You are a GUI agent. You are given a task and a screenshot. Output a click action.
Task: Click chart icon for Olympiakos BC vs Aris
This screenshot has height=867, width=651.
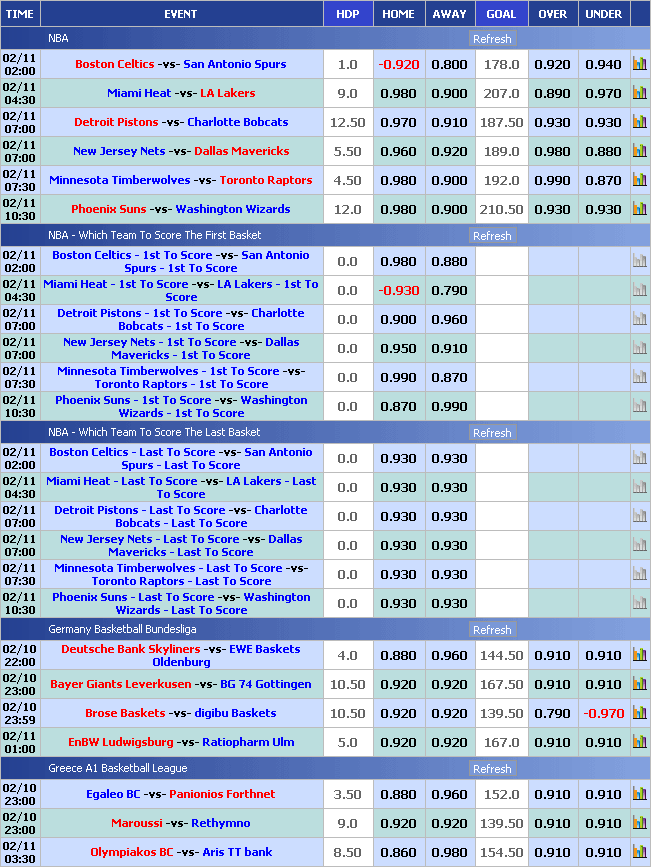pyautogui.click(x=639, y=852)
